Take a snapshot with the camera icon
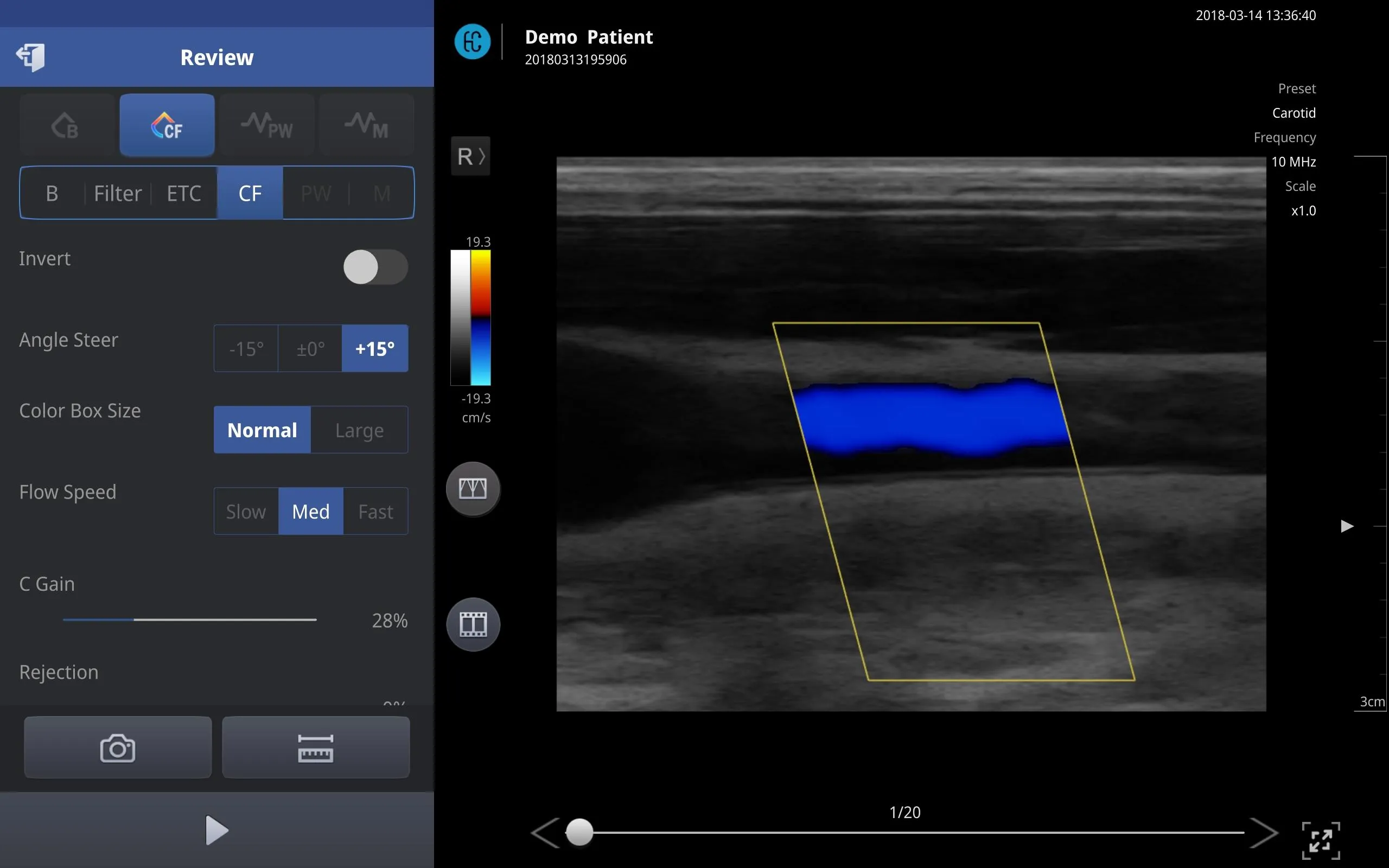Screen dimensions: 1389x868 pyautogui.click(x=117, y=747)
